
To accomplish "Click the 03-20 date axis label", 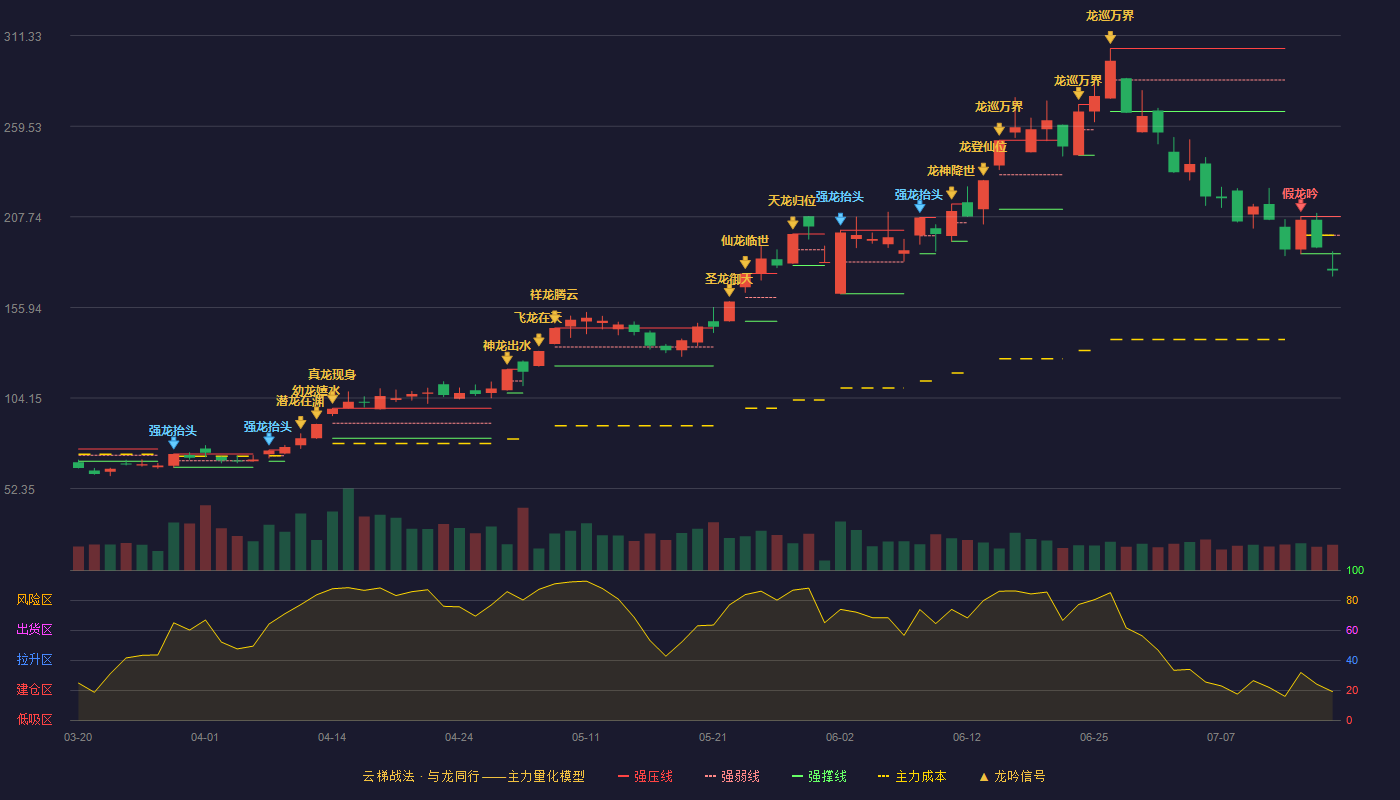I will [78, 737].
